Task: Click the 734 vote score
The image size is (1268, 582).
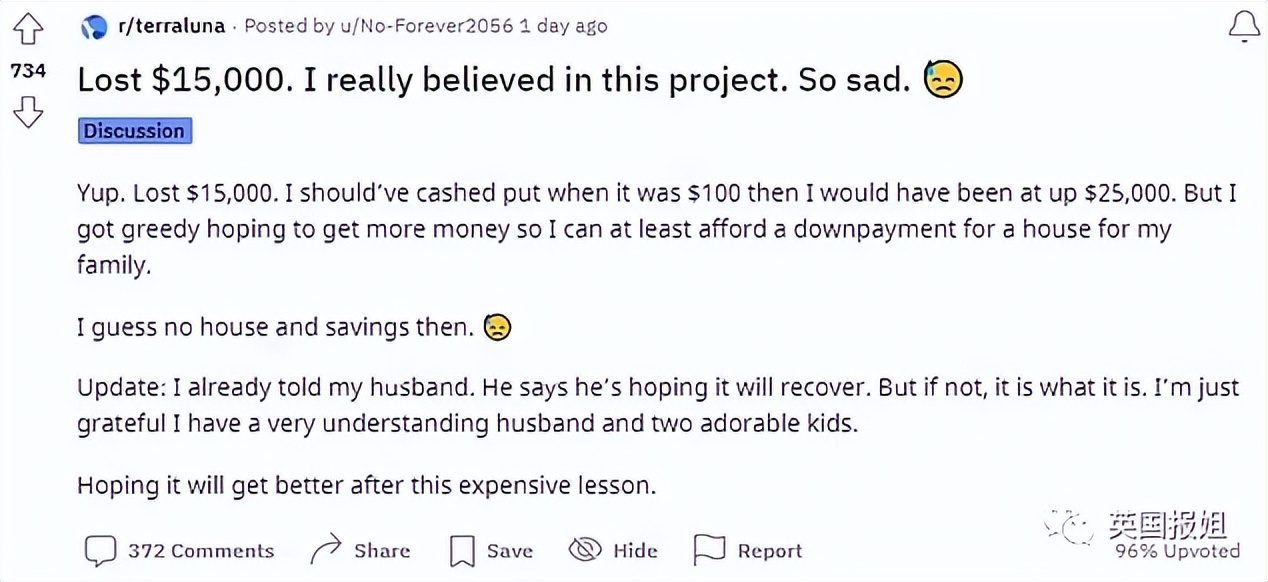Action: [x=28, y=71]
